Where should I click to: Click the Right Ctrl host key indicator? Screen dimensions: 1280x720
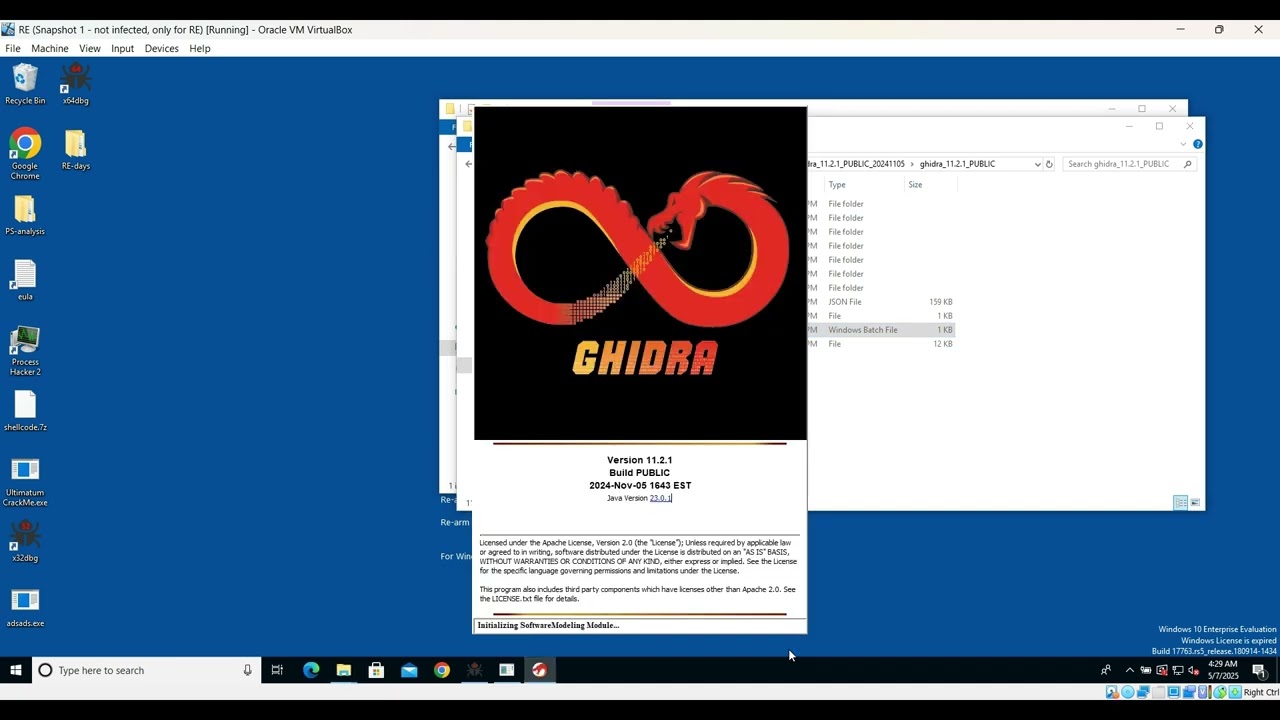[x=1261, y=692]
